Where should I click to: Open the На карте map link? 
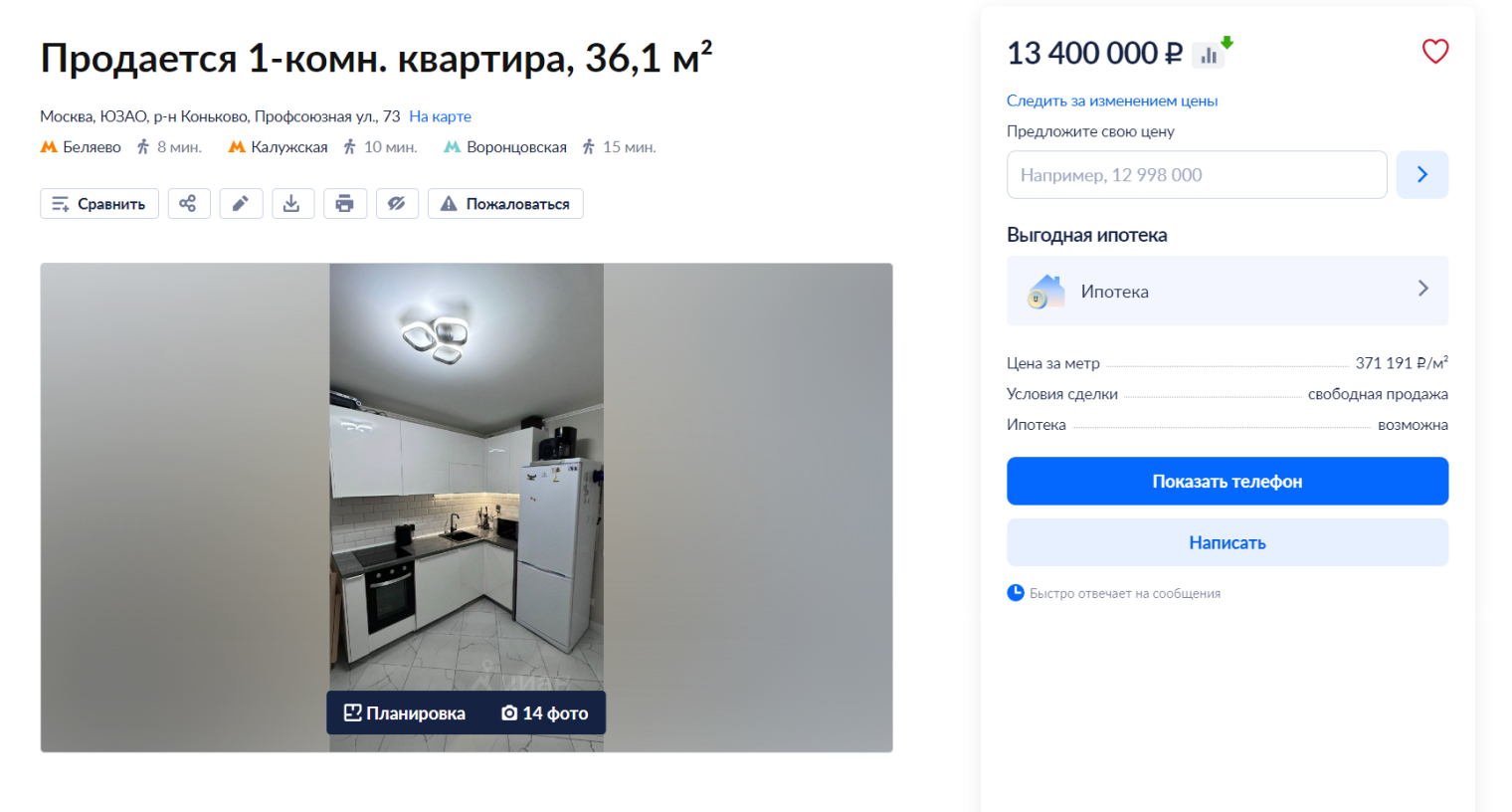(x=440, y=116)
